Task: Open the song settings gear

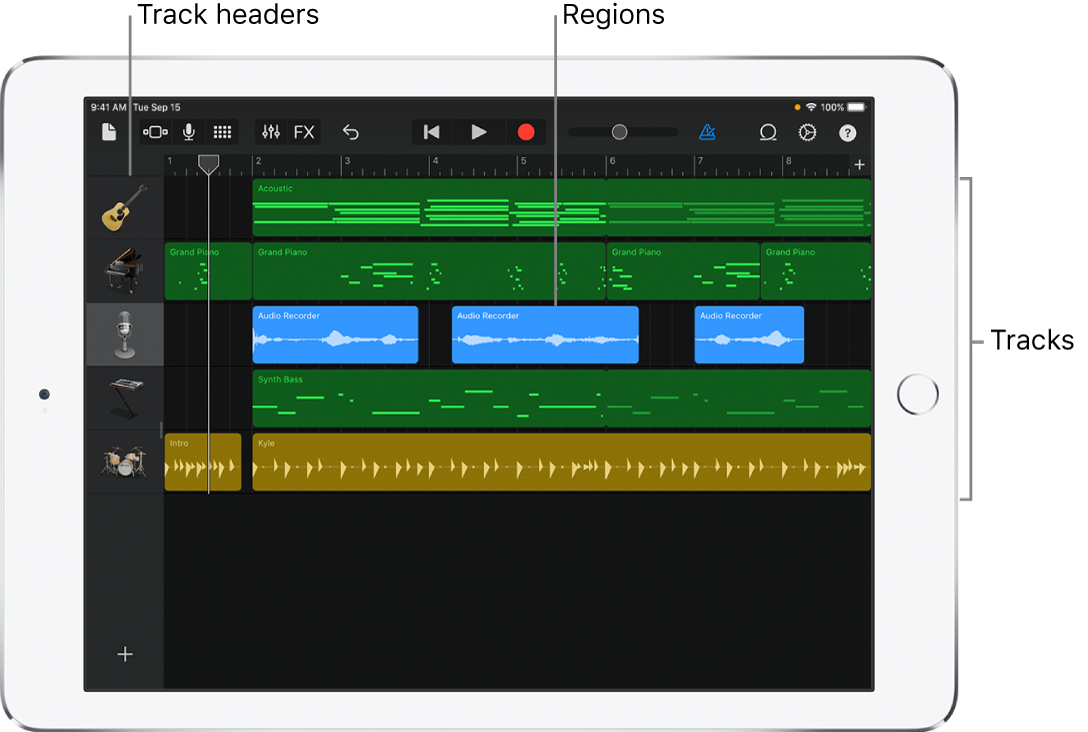Action: point(809,131)
